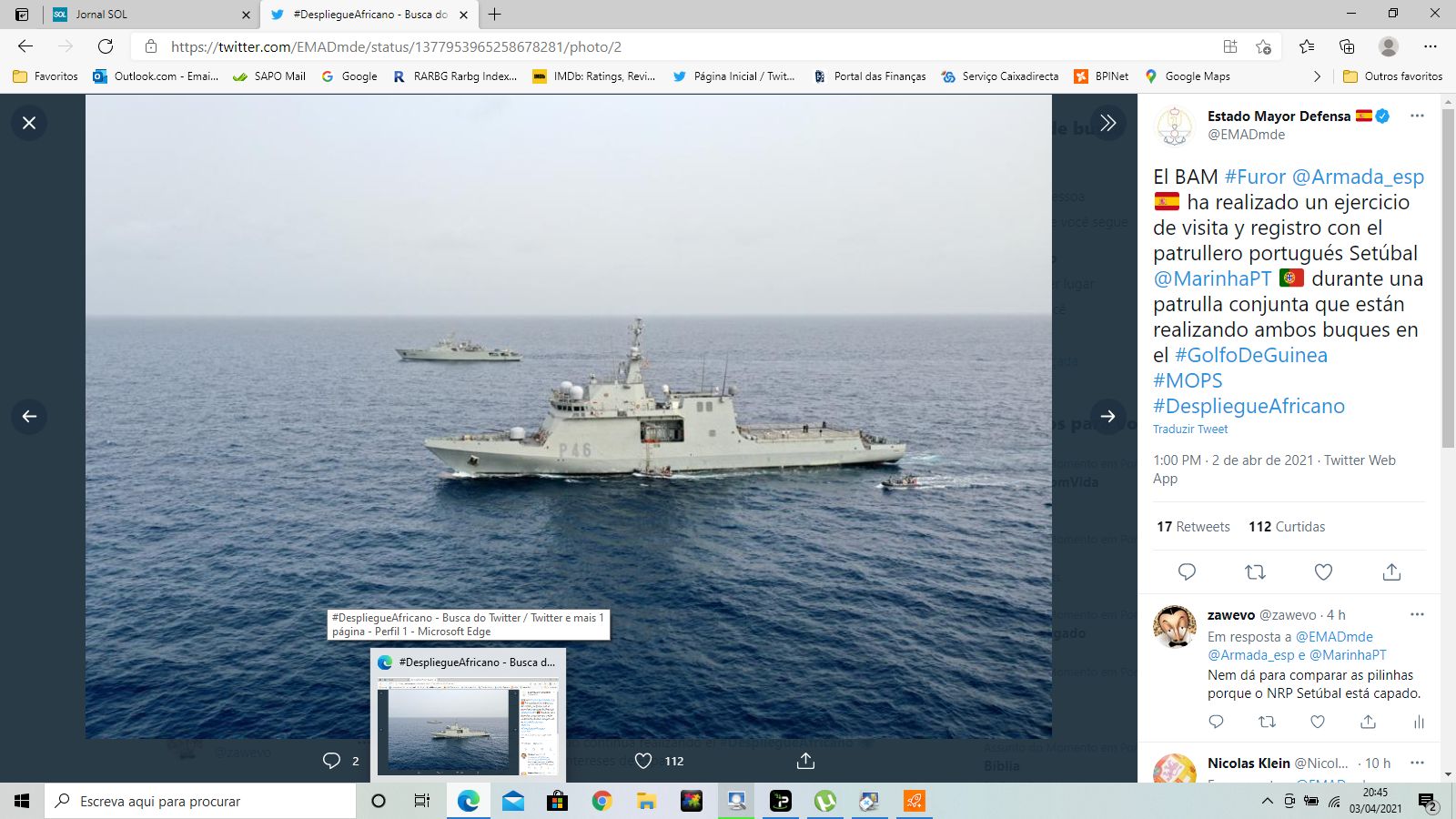Open SAPO Mail bookmark

[269, 76]
